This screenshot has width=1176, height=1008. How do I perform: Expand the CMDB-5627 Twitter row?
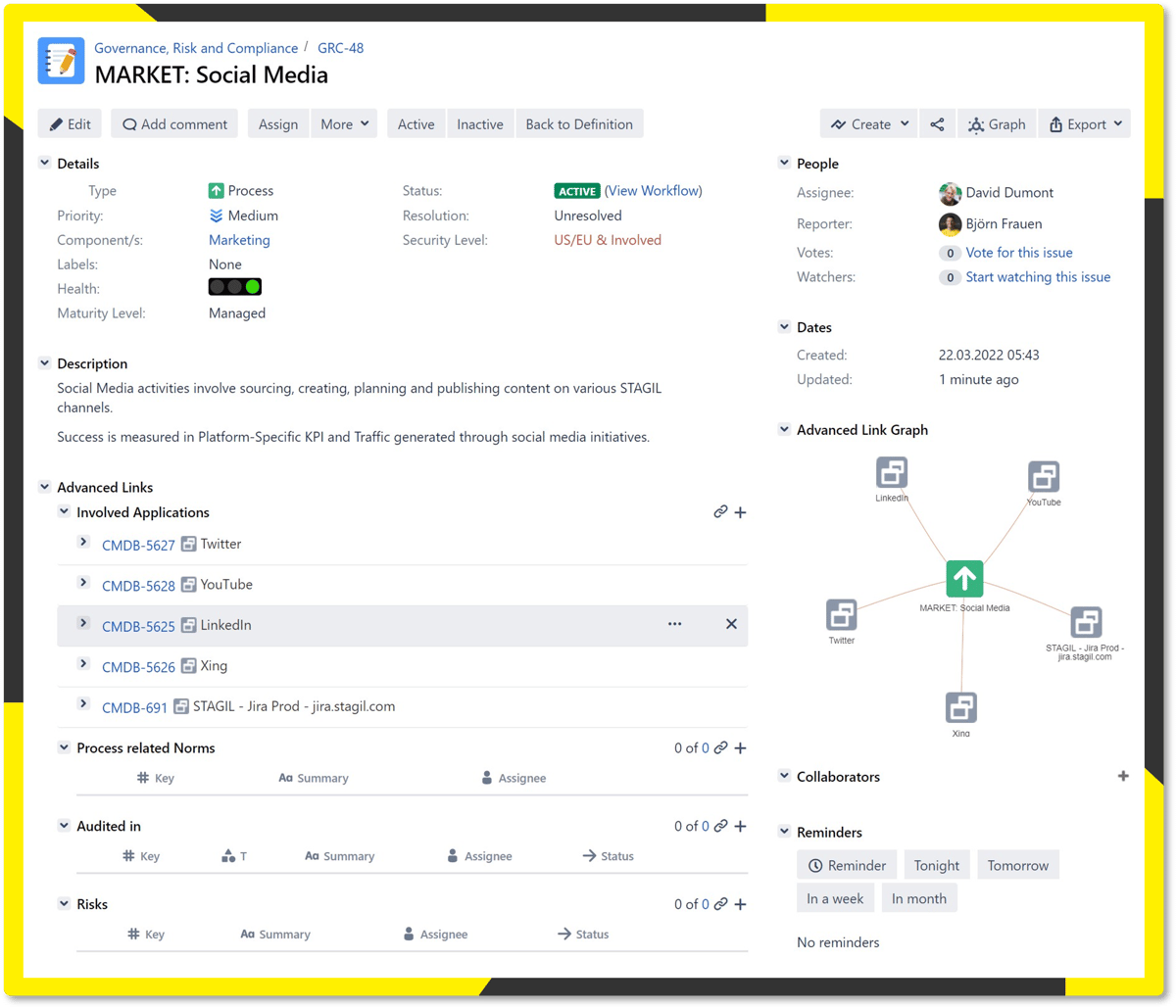click(84, 543)
